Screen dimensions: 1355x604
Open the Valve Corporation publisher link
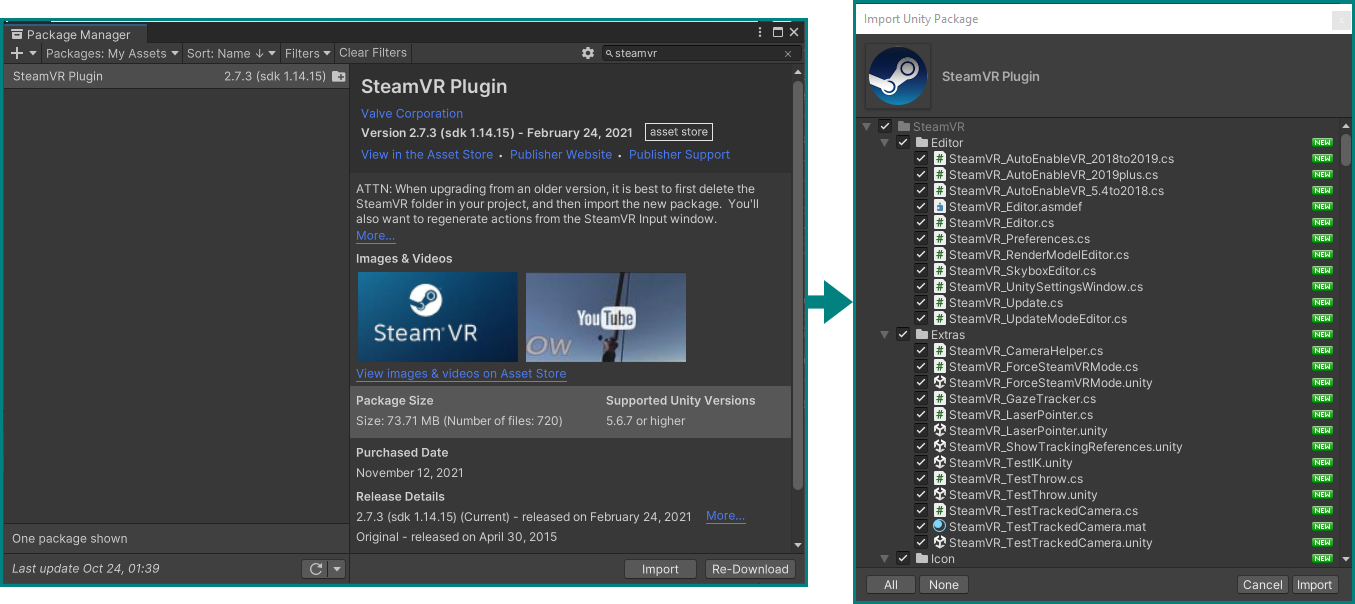point(412,114)
